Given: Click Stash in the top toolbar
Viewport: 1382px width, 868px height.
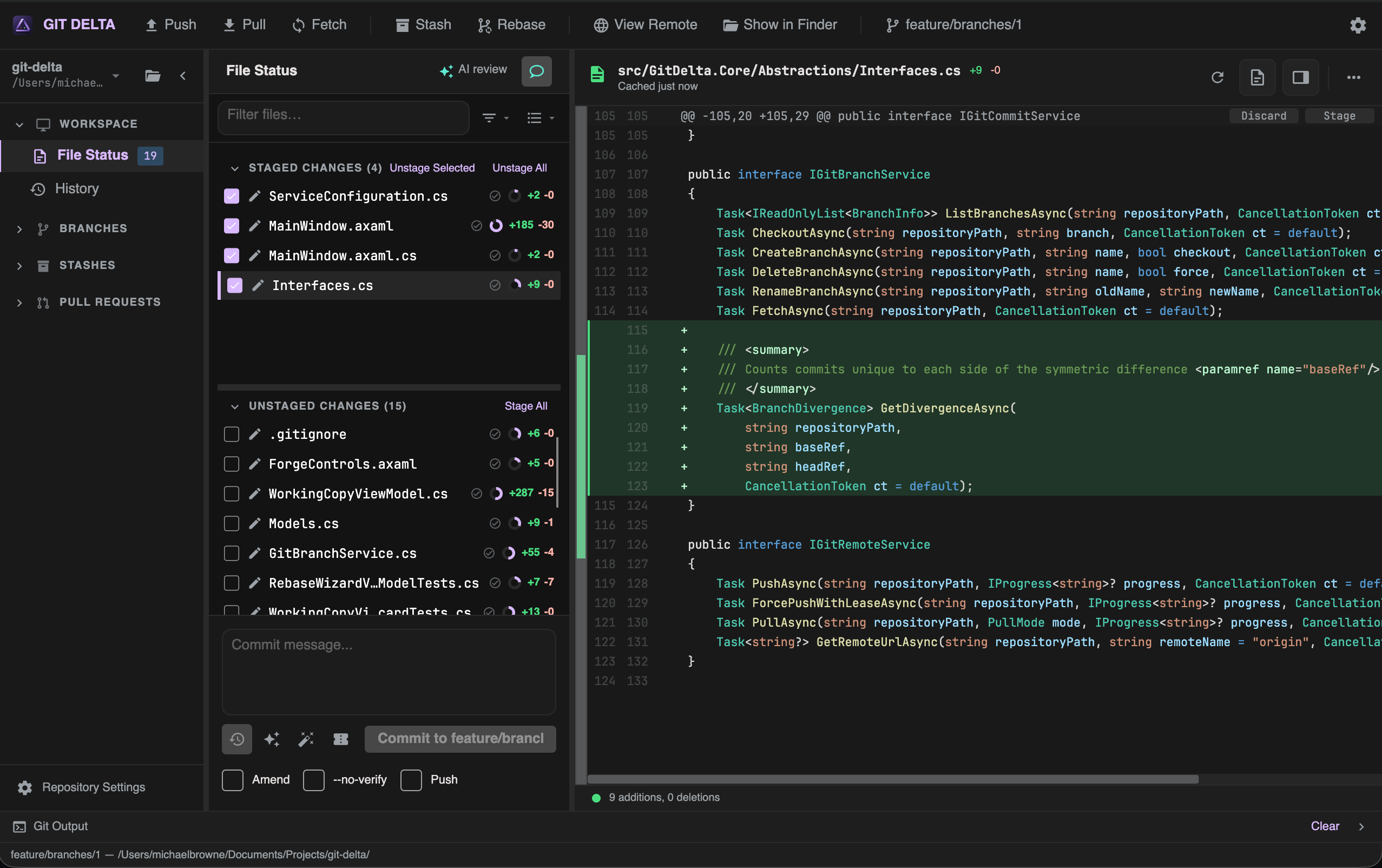Looking at the screenshot, I should point(424,25).
